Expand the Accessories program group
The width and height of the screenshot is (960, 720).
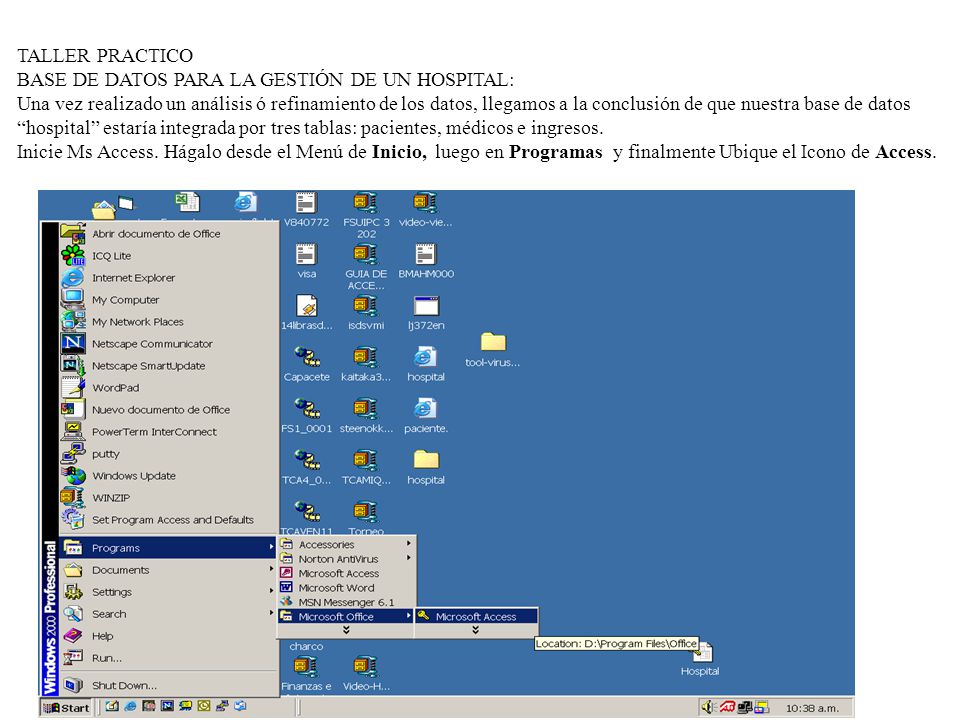point(347,544)
